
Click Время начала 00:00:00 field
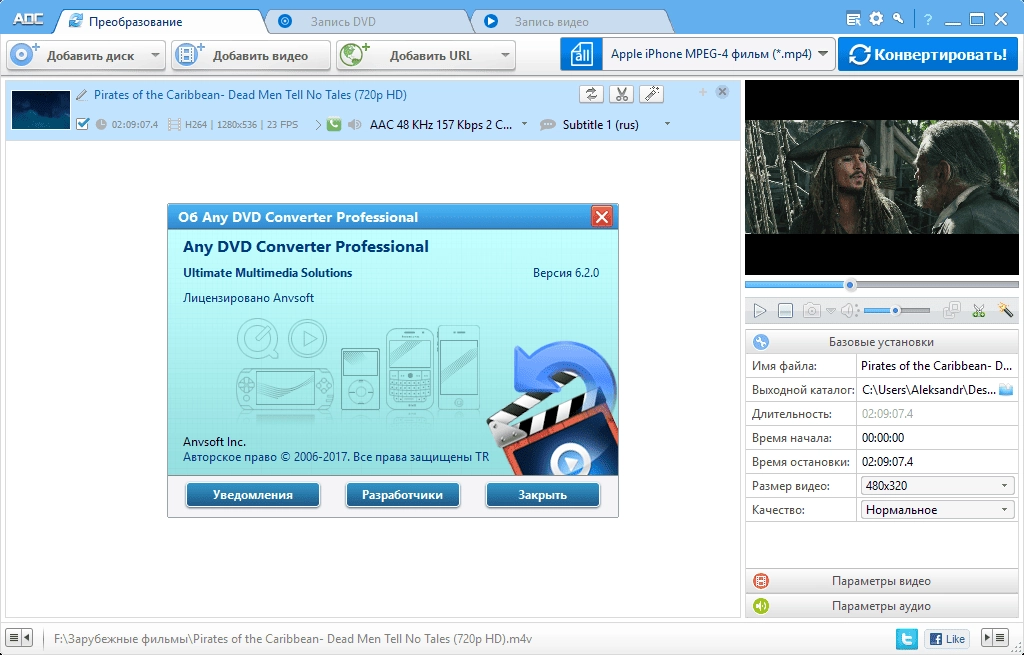937,438
